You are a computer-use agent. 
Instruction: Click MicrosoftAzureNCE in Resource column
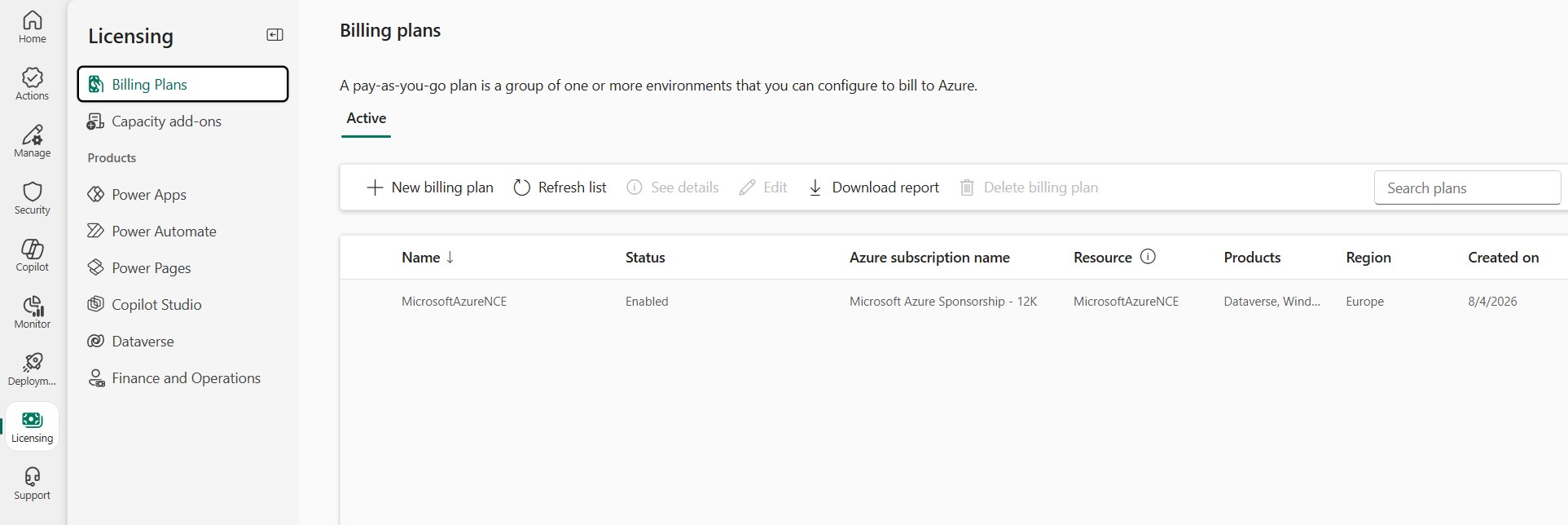[1126, 302]
